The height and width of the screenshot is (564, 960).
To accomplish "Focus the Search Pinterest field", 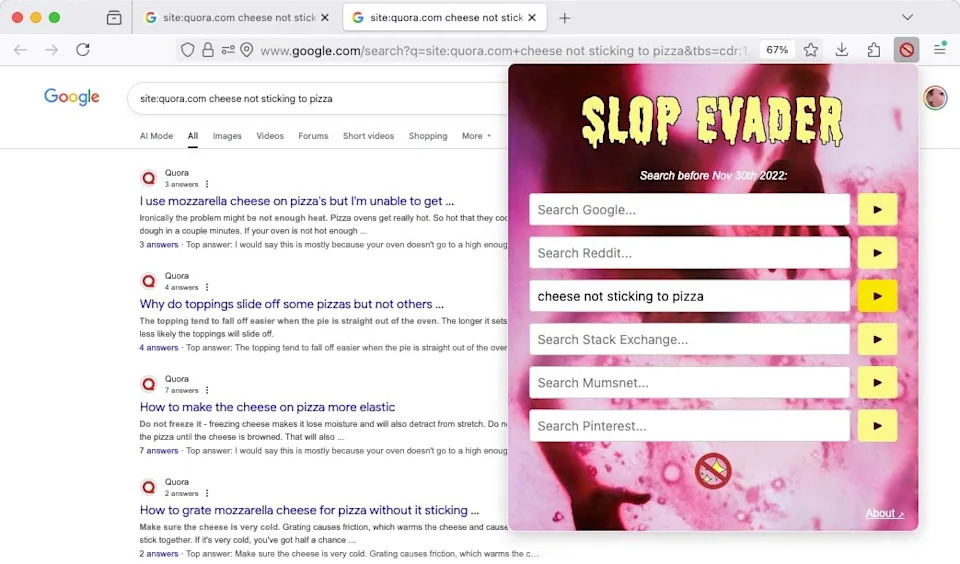I will coord(689,426).
